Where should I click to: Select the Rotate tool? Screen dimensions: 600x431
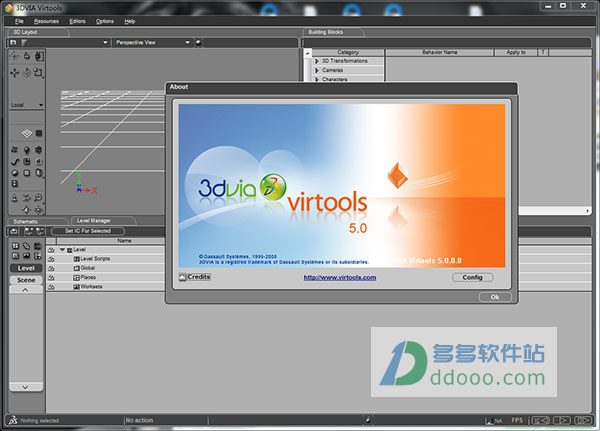27,72
